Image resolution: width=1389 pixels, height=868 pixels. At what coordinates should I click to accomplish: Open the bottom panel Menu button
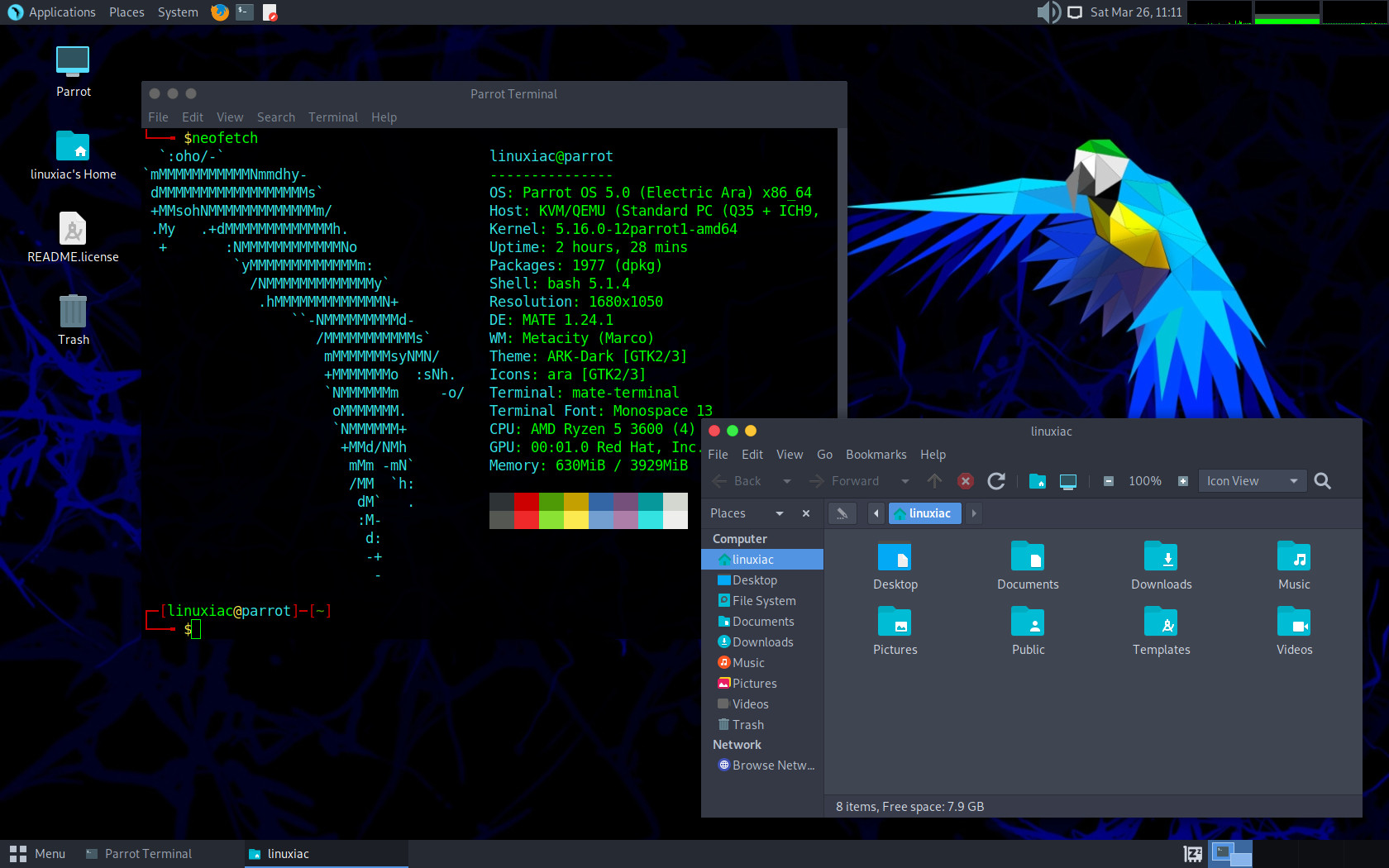(37, 854)
